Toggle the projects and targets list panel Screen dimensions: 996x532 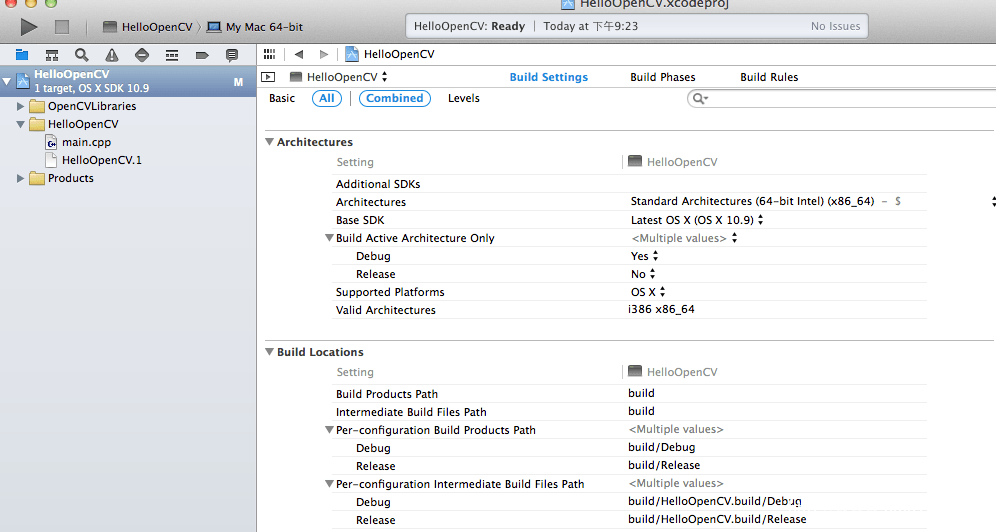268,77
